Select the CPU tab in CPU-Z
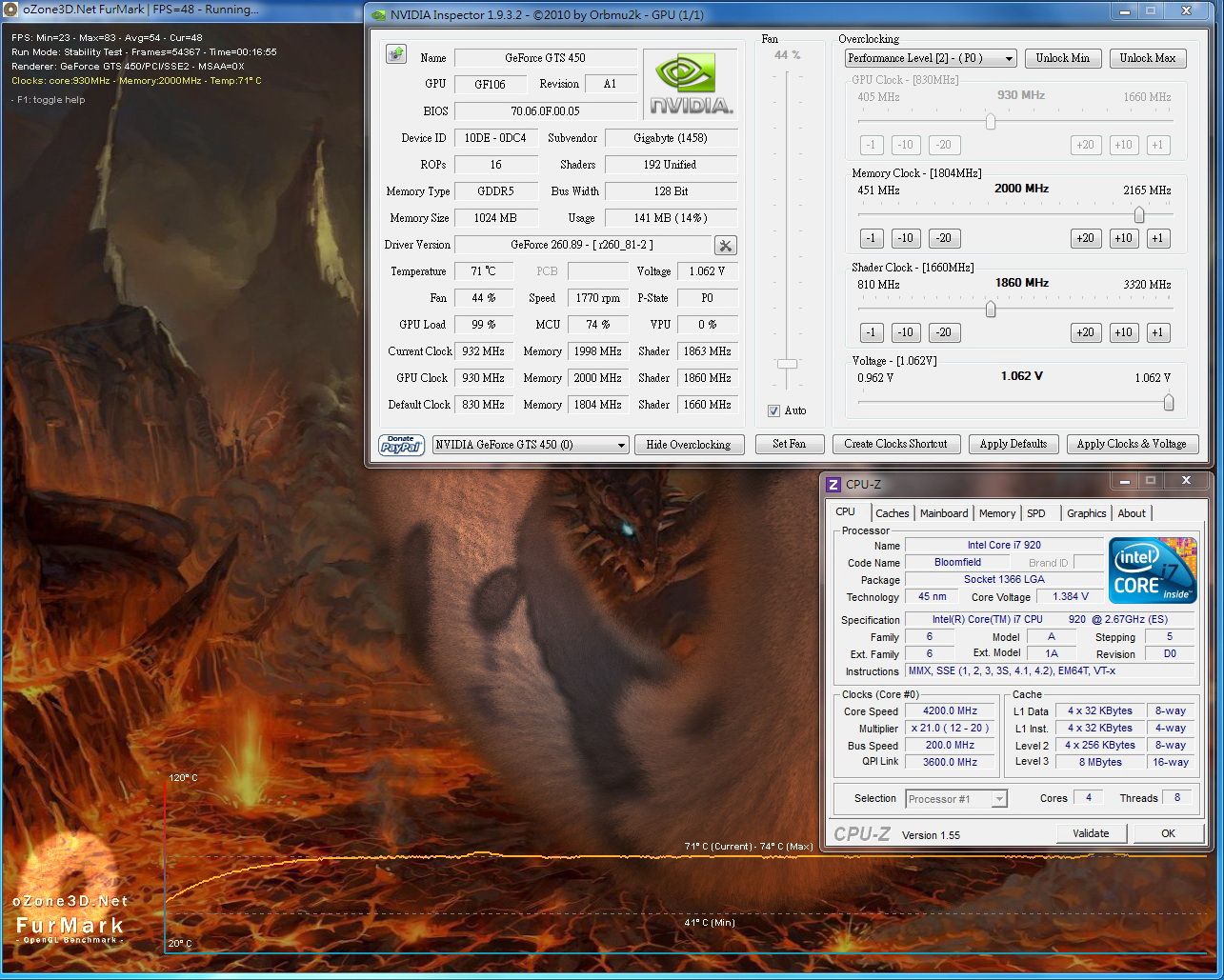The image size is (1224, 980). pyautogui.click(x=846, y=512)
